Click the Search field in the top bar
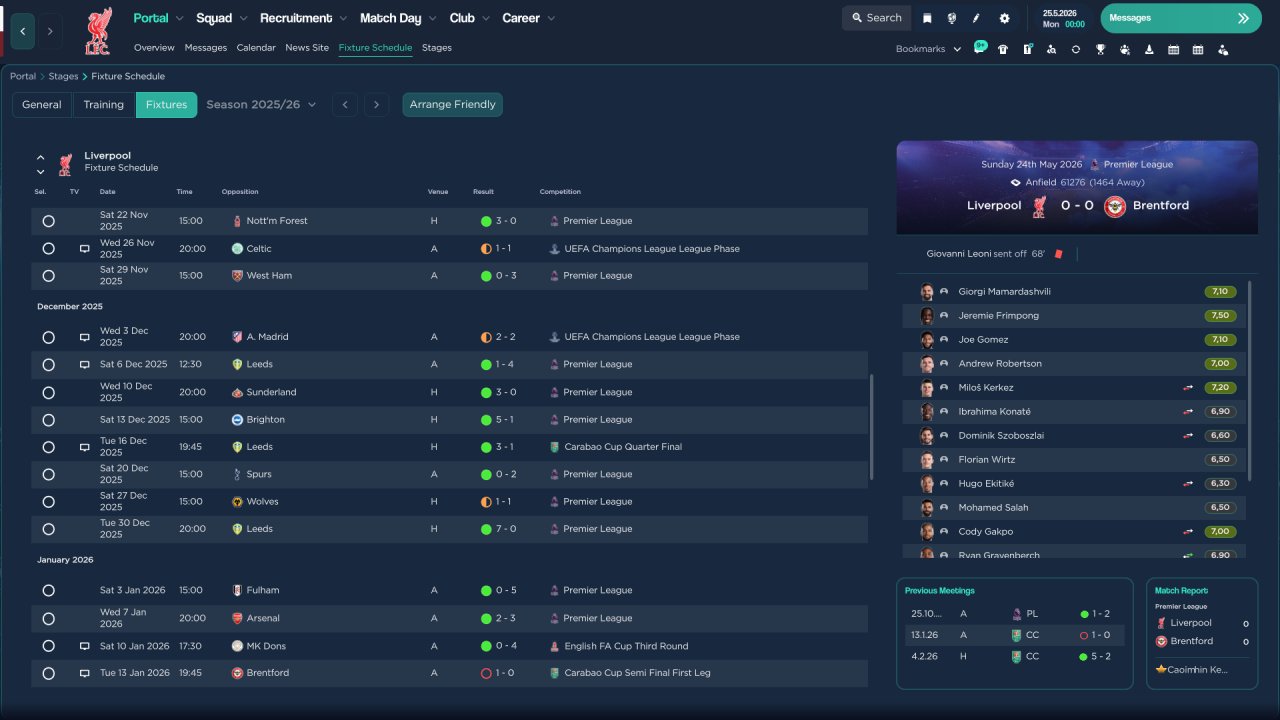 [x=877, y=18]
